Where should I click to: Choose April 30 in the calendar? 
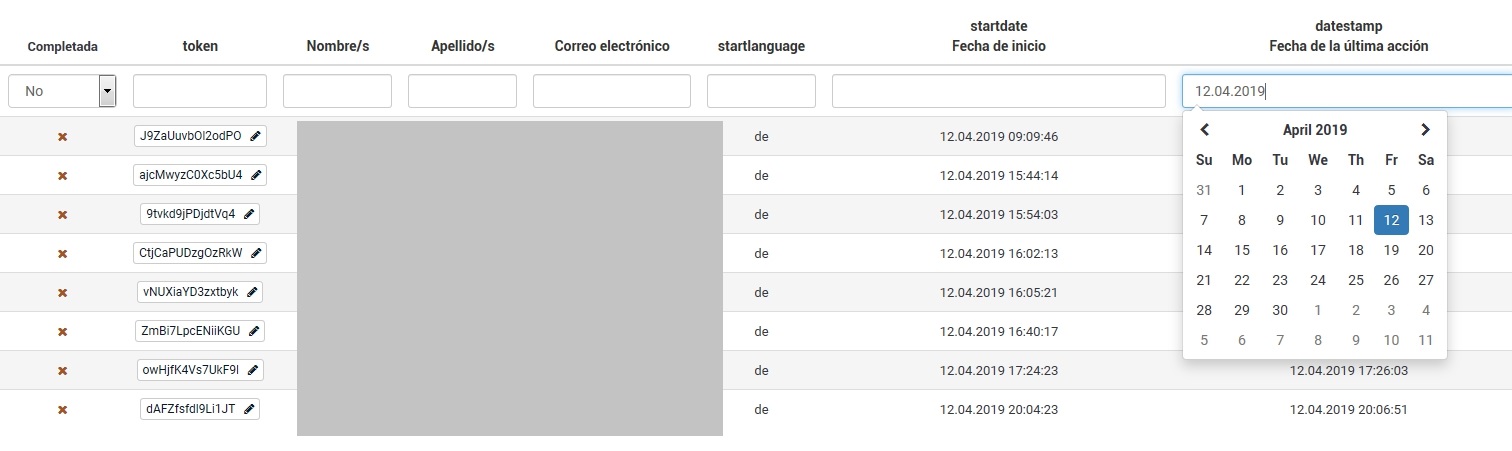1280,310
